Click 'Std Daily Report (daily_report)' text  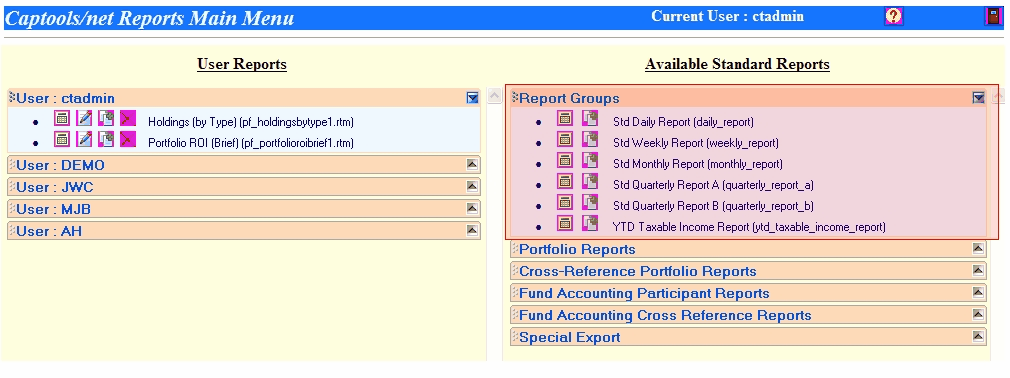tap(683, 122)
